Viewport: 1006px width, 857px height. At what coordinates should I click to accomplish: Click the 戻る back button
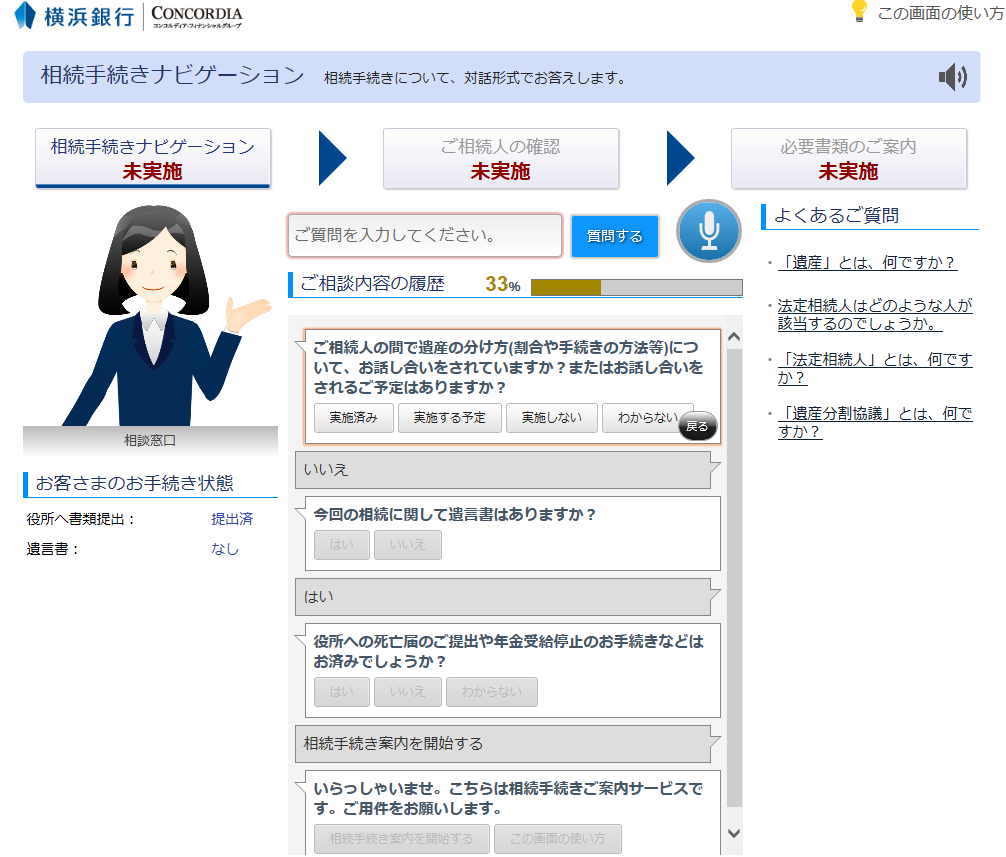(x=697, y=427)
